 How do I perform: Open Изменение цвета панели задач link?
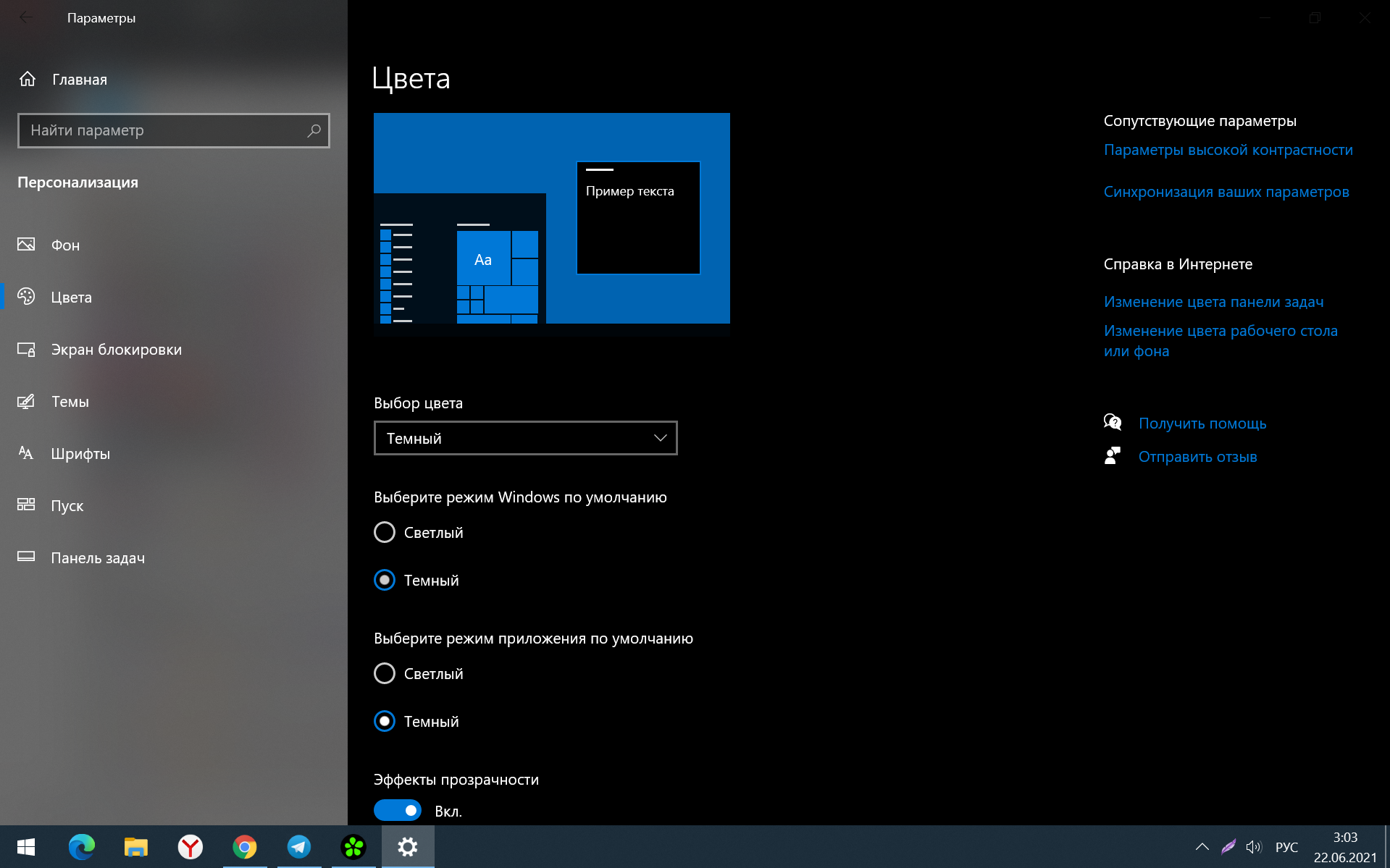tap(1213, 302)
